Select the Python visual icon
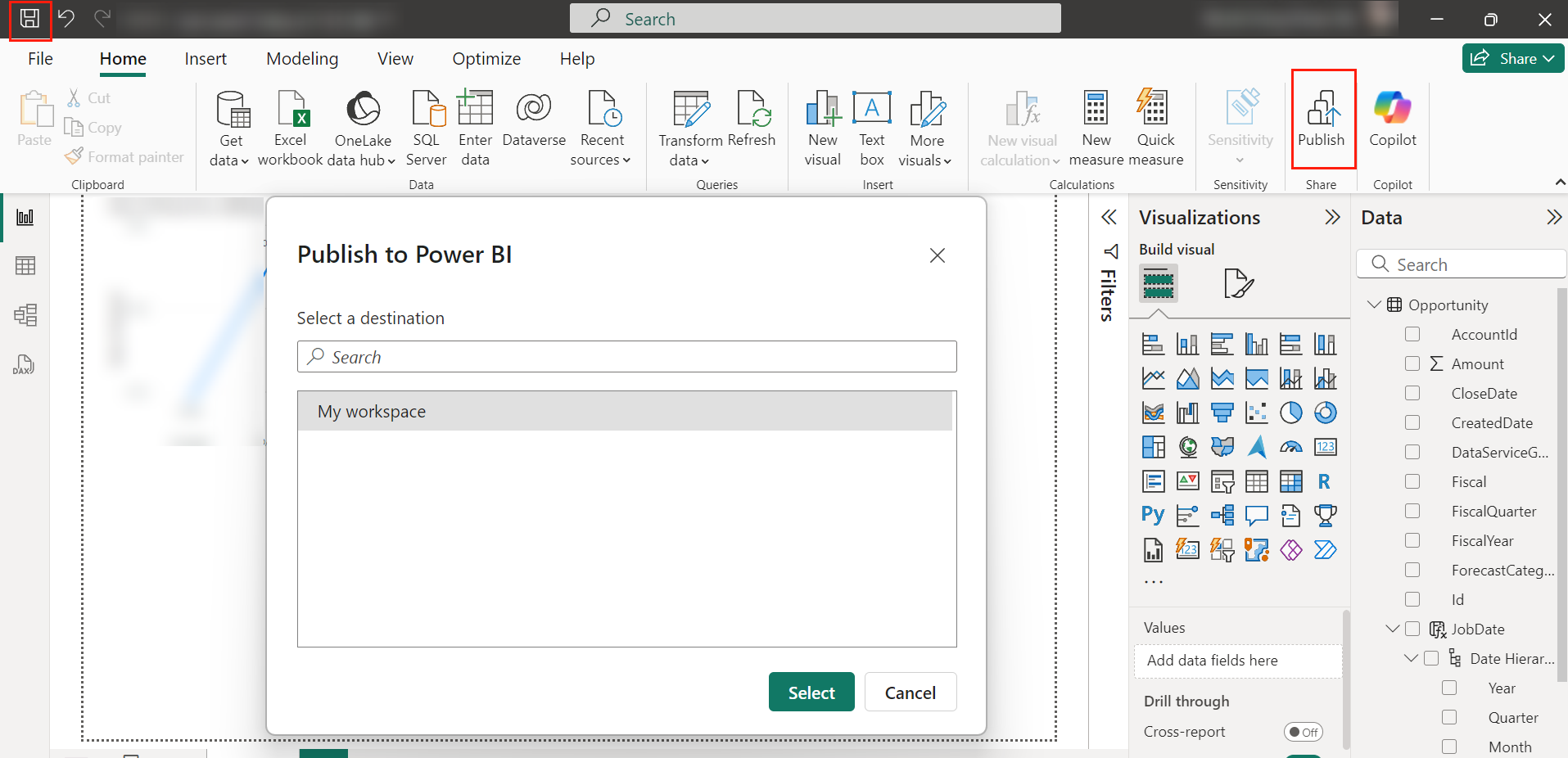This screenshot has height=758, width=1568. [1153, 515]
